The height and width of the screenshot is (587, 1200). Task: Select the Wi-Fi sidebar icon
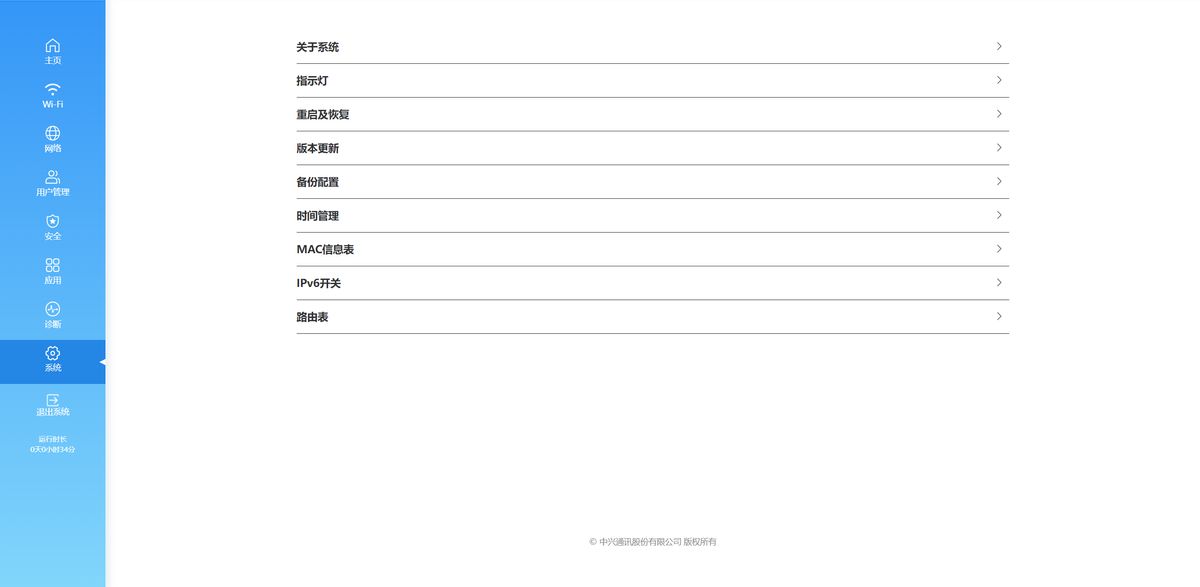[53, 89]
